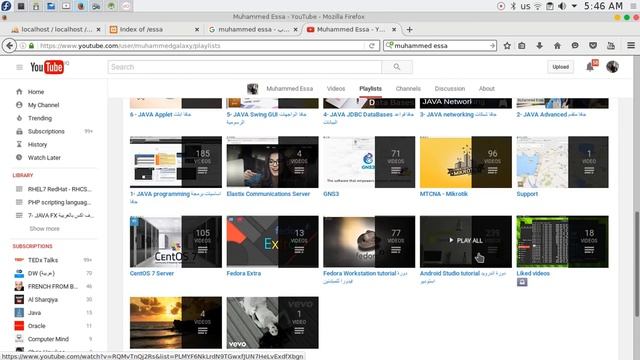Image resolution: width=640 pixels, height=360 pixels.
Task: Open the MTCNA - Mikrotik playlist thumbnail
Action: click(466, 162)
